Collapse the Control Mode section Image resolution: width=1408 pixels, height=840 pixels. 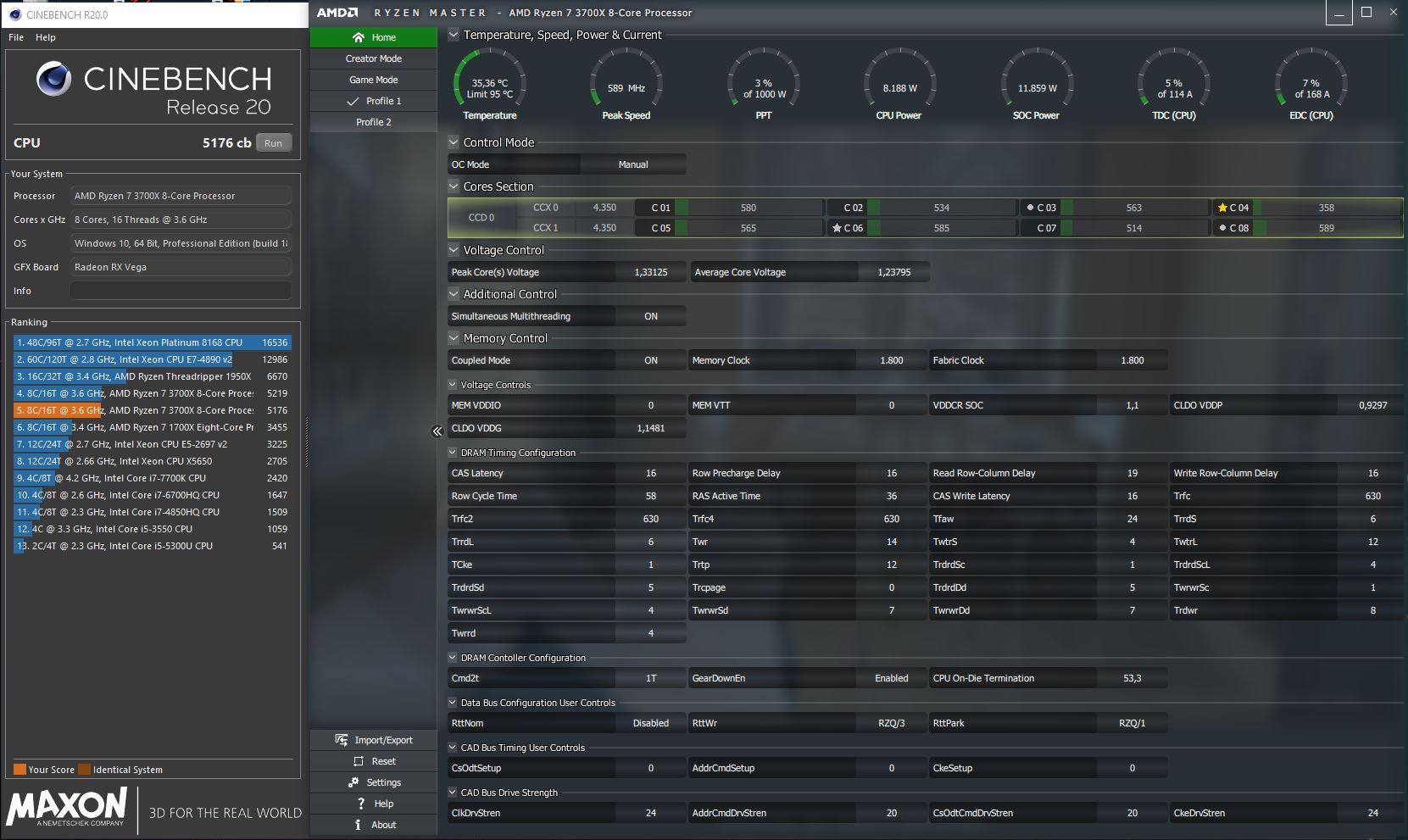pyautogui.click(x=454, y=142)
